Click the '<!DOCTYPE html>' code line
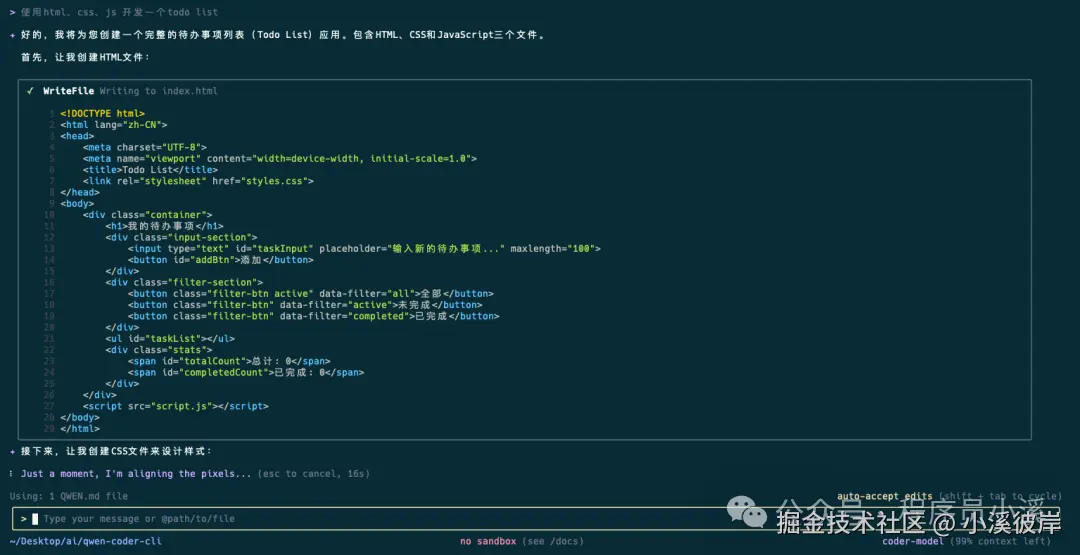The width and height of the screenshot is (1080, 555). pyautogui.click(x=102, y=114)
